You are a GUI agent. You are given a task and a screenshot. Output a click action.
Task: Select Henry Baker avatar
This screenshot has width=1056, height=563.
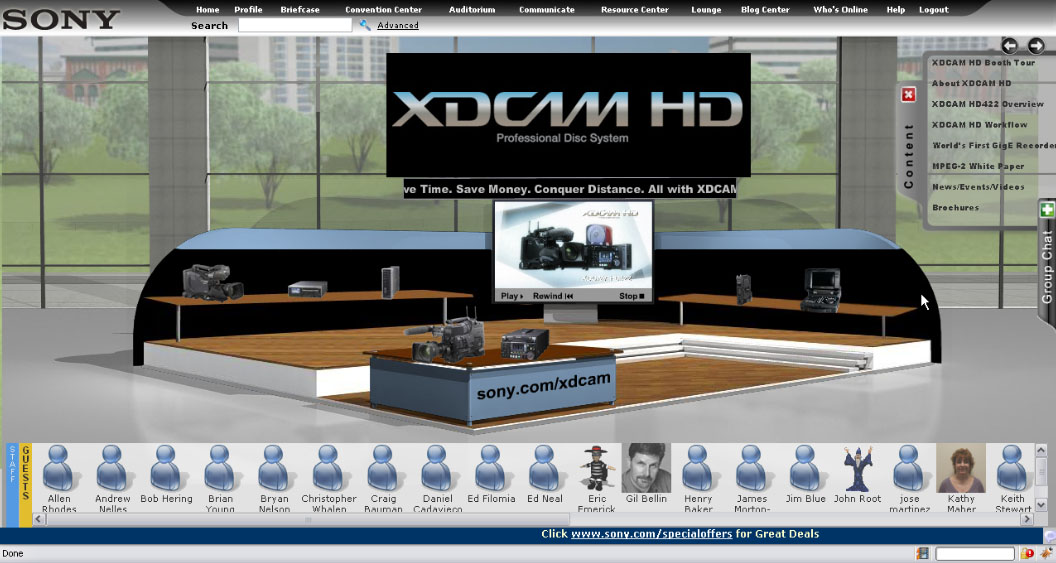point(698,467)
